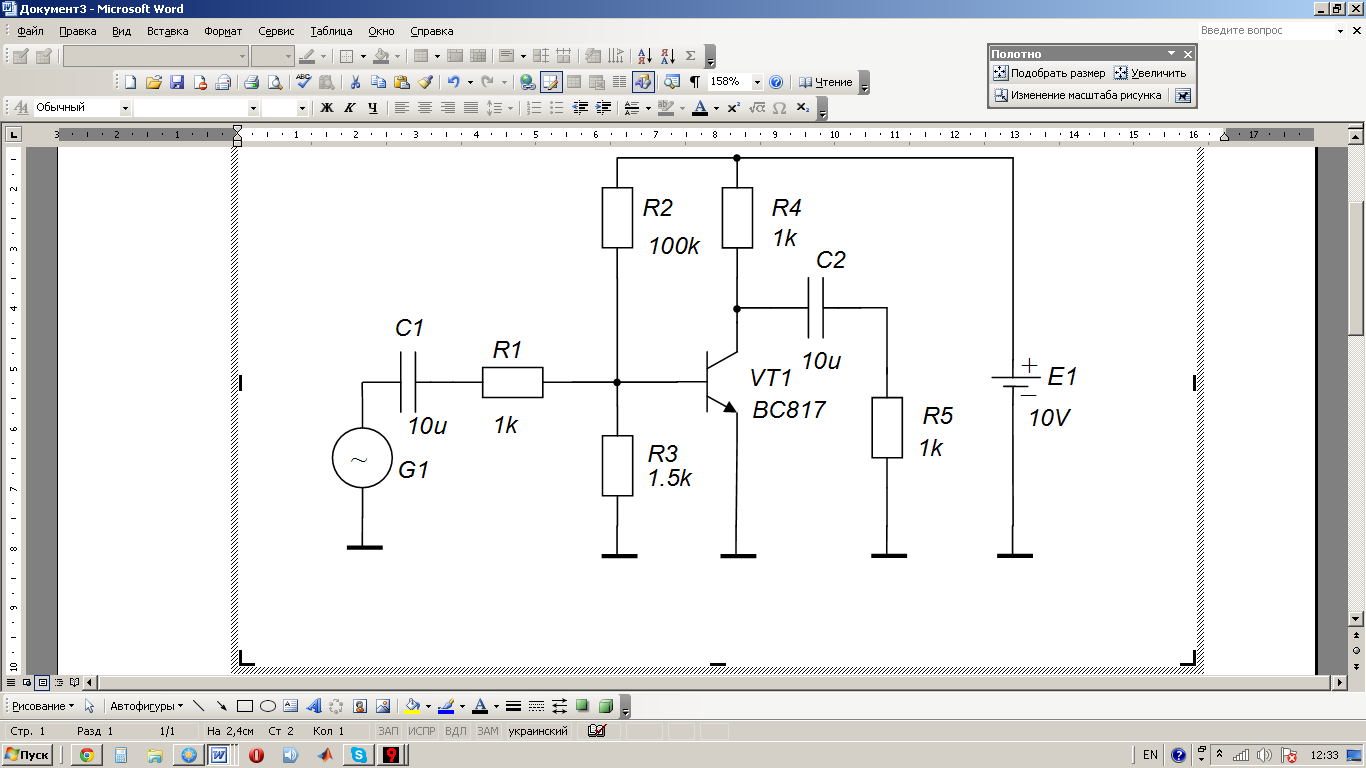Insert symbol omega icon
The image size is (1366, 768).
tap(779, 107)
